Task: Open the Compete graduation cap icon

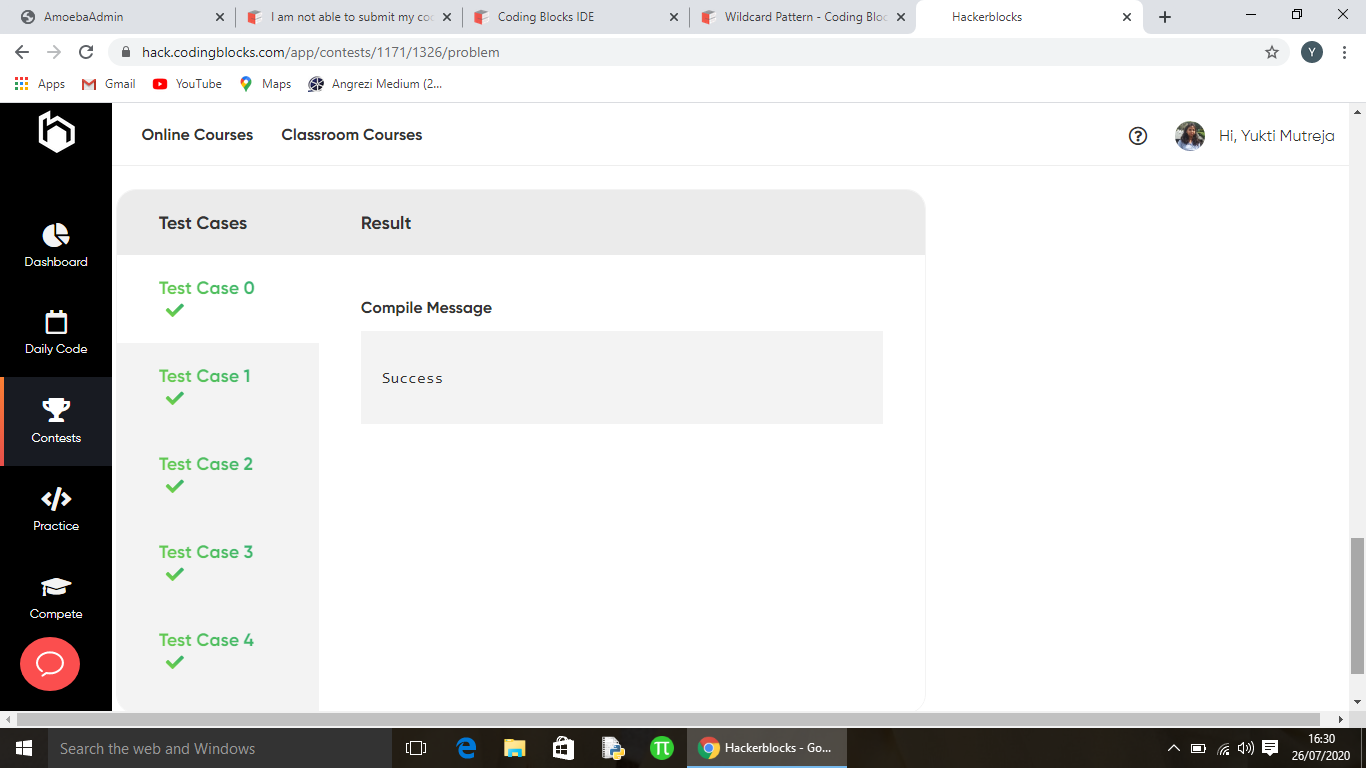Action: [56, 587]
